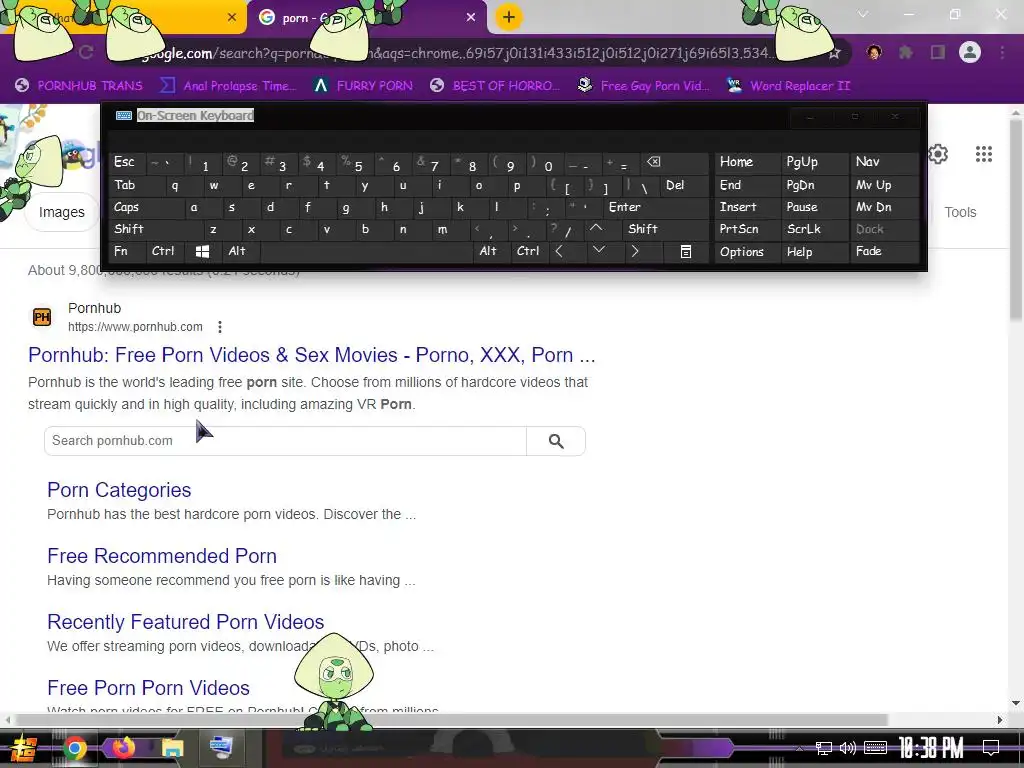The width and height of the screenshot is (1024, 768).
Task: Switch to the Images results tab
Action: [x=61, y=212]
